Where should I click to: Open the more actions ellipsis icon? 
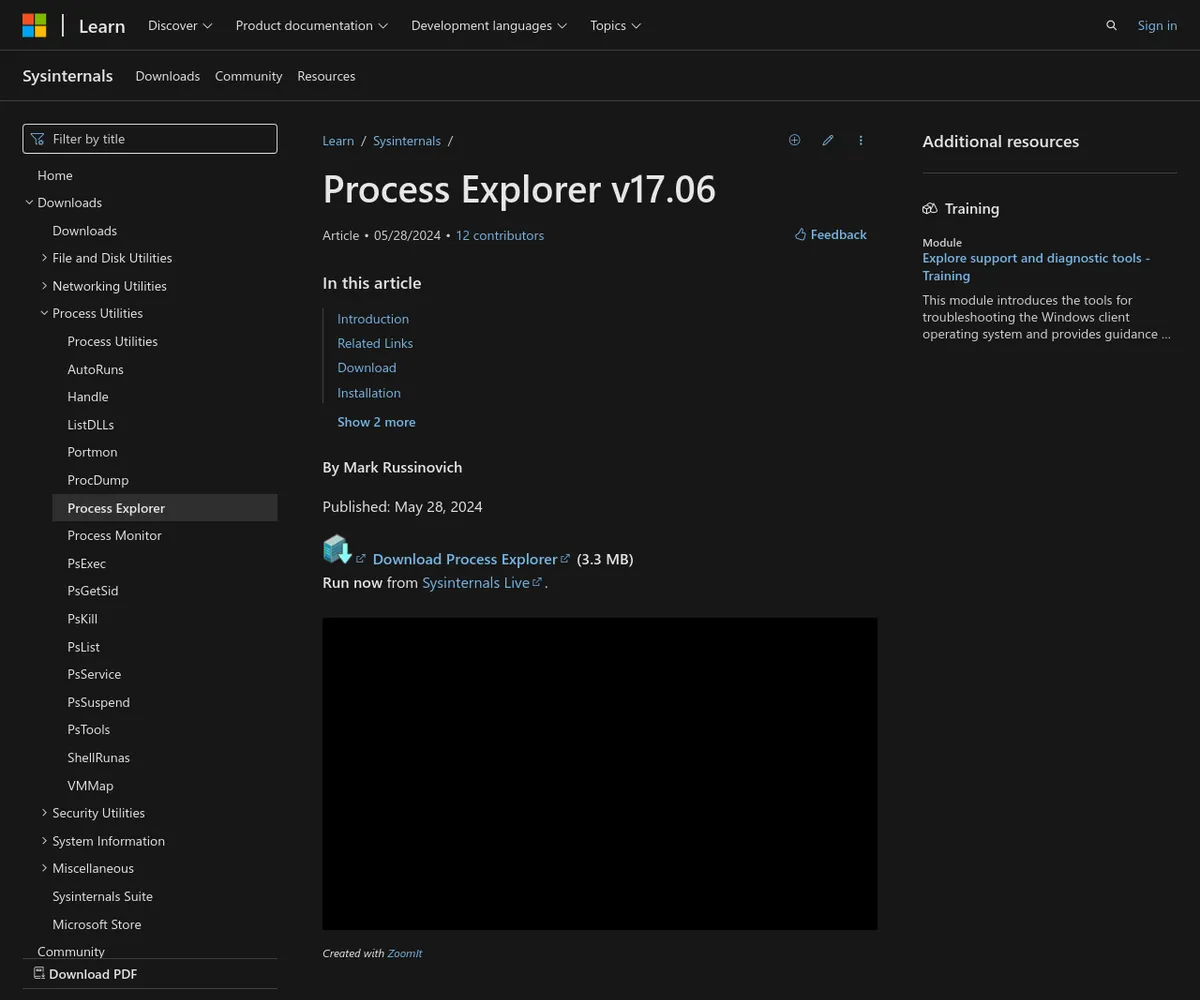click(x=860, y=141)
